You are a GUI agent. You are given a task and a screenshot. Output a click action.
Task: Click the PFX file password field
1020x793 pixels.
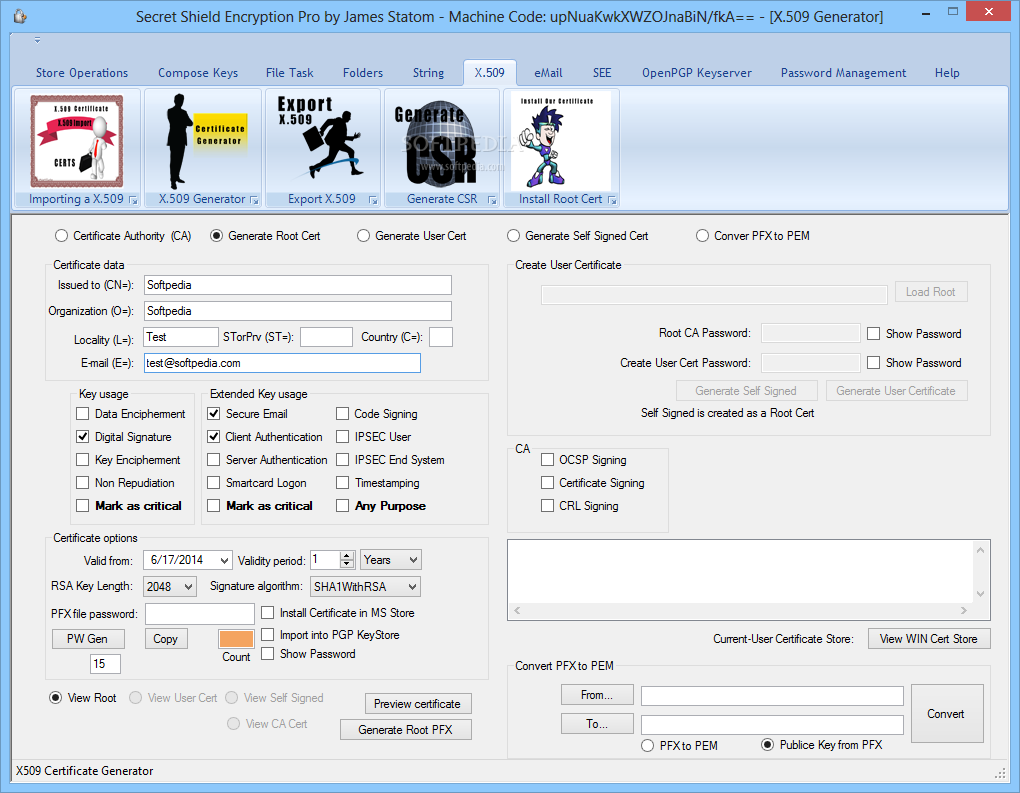(x=200, y=613)
